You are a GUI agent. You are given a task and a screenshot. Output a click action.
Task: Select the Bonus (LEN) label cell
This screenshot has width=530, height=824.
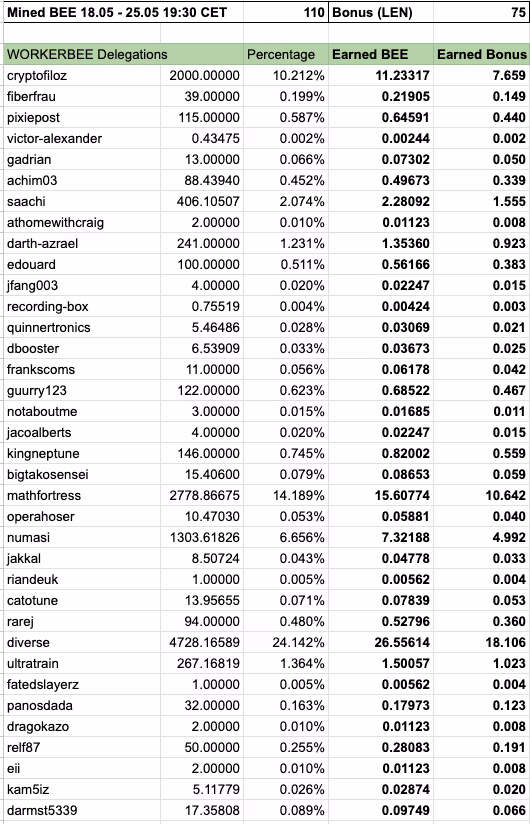381,12
